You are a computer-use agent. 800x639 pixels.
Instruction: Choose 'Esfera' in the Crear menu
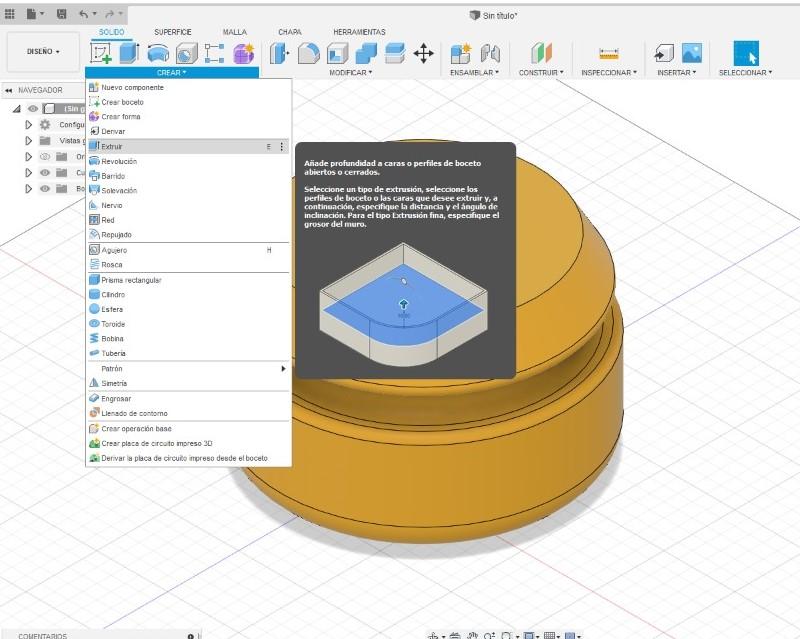[x=189, y=309]
